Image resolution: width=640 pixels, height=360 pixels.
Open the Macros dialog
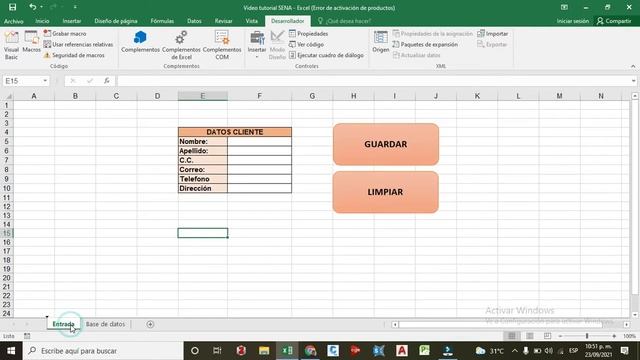click(31, 42)
